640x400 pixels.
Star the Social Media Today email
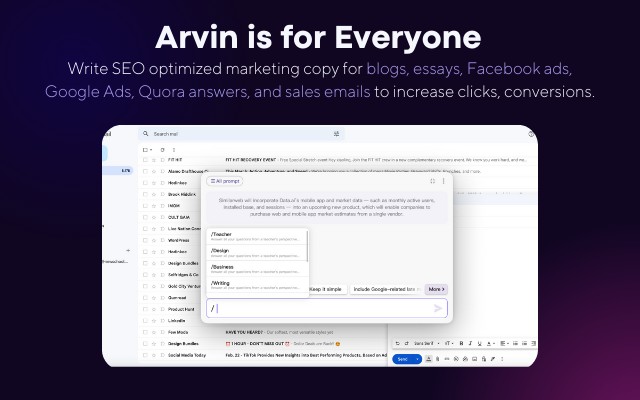(154, 355)
